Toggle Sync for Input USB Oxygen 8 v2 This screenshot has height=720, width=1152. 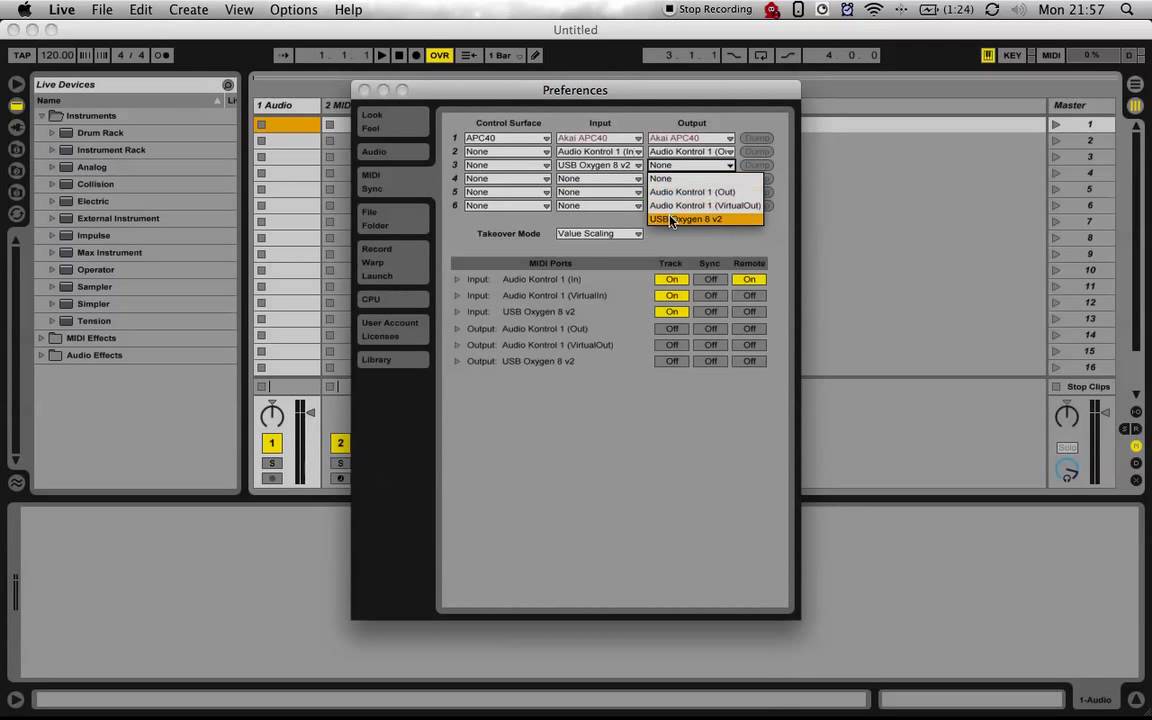pos(710,312)
